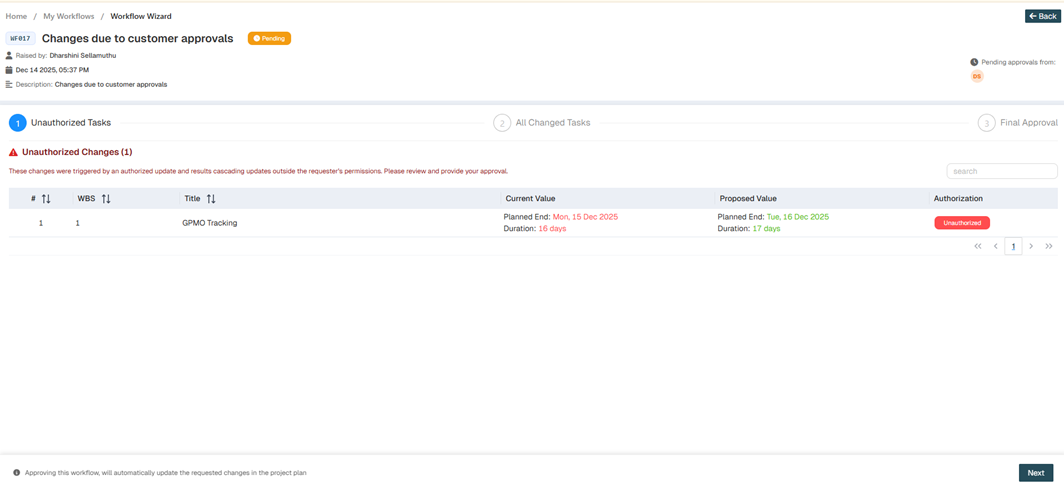Sort table by WBS column icon
Screen dimensions: 1064x490
[106, 199]
